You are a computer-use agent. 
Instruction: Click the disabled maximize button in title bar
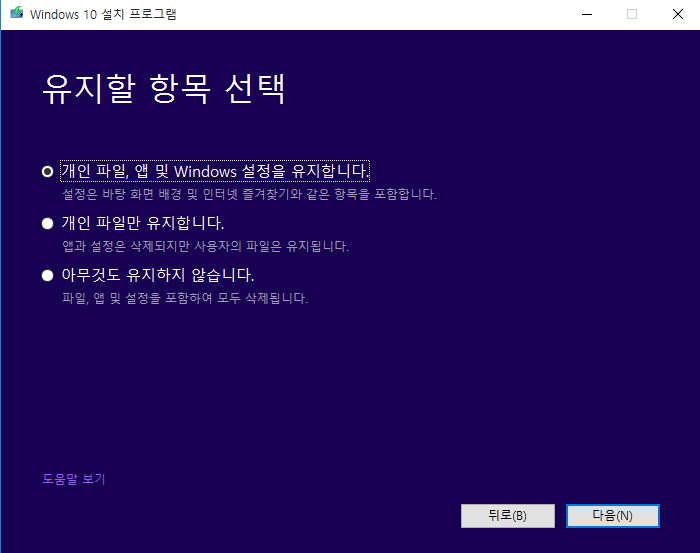[632, 14]
